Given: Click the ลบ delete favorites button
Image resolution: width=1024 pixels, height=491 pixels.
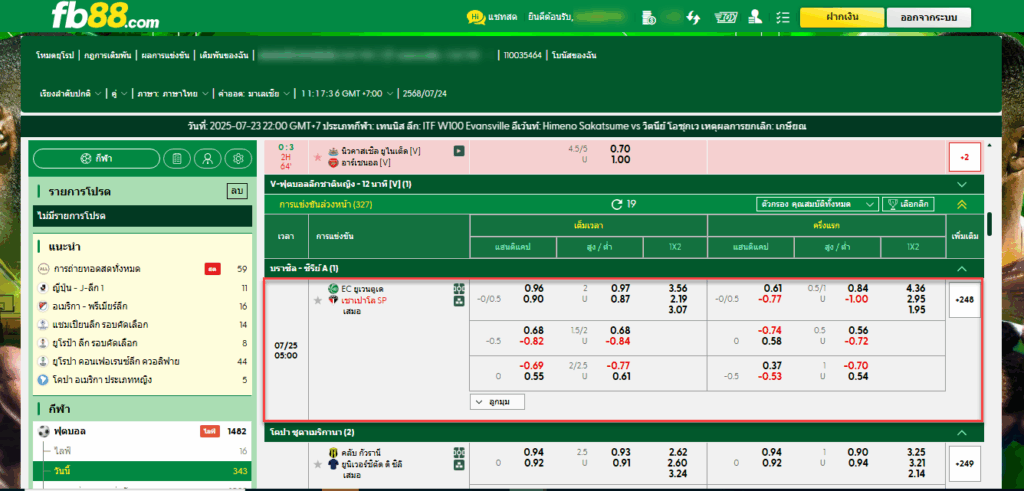Looking at the screenshot, I should pyautogui.click(x=236, y=191).
